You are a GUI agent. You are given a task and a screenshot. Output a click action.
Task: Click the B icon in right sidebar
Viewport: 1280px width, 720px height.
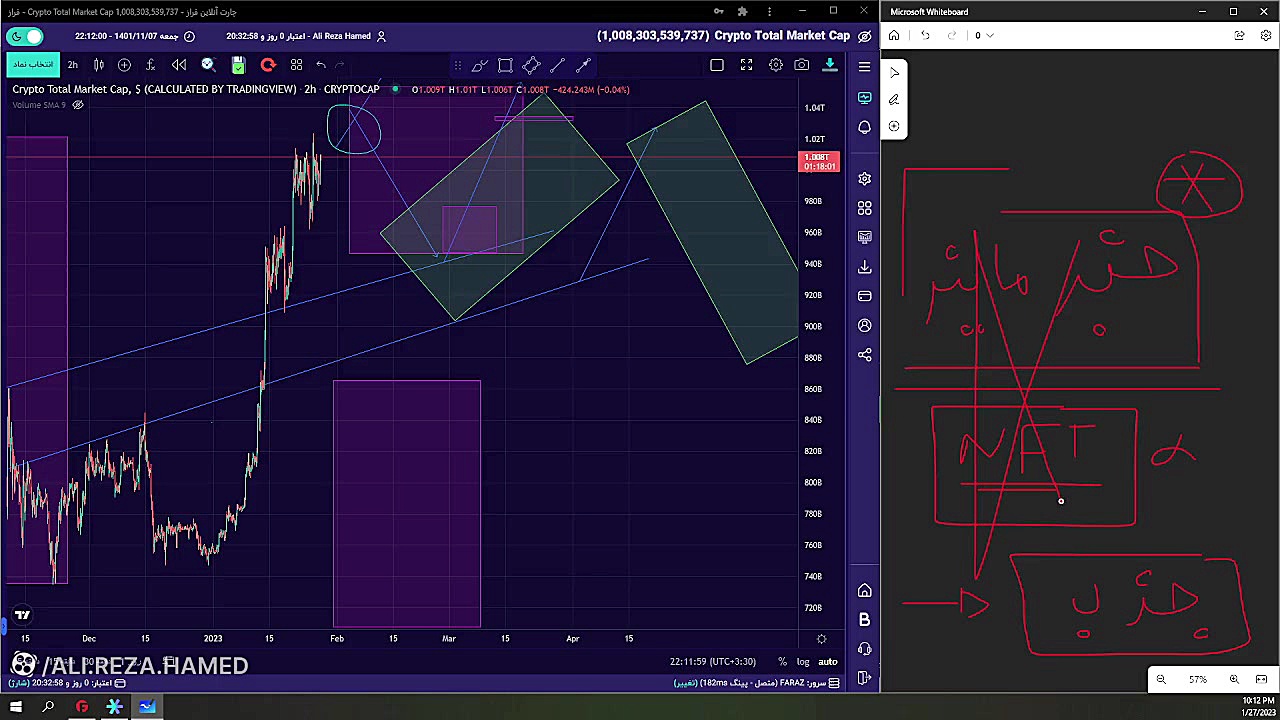click(x=864, y=620)
